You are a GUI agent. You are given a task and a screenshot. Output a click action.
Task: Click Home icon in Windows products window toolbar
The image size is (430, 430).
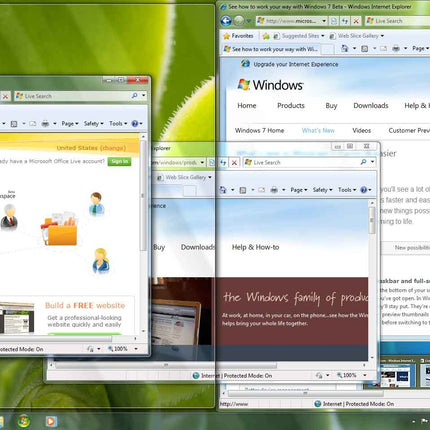click(x=223, y=190)
